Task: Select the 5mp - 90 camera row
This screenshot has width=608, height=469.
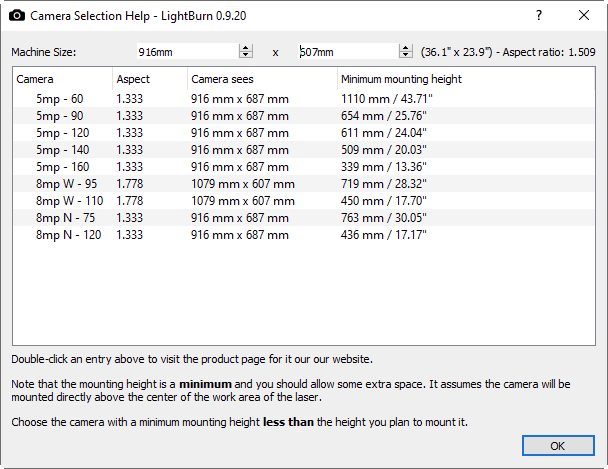Action: (304, 116)
